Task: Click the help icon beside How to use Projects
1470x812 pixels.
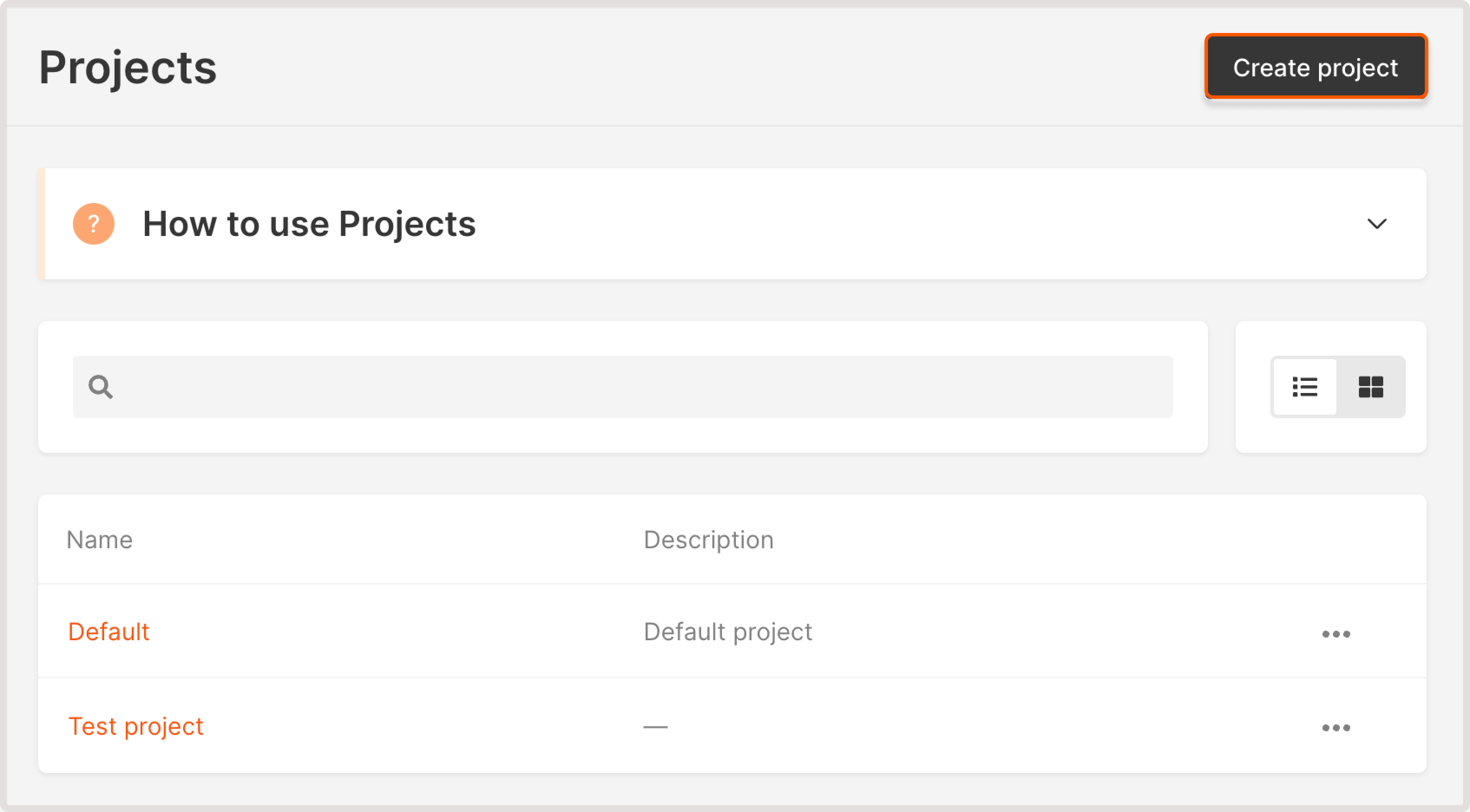Action: tap(94, 224)
